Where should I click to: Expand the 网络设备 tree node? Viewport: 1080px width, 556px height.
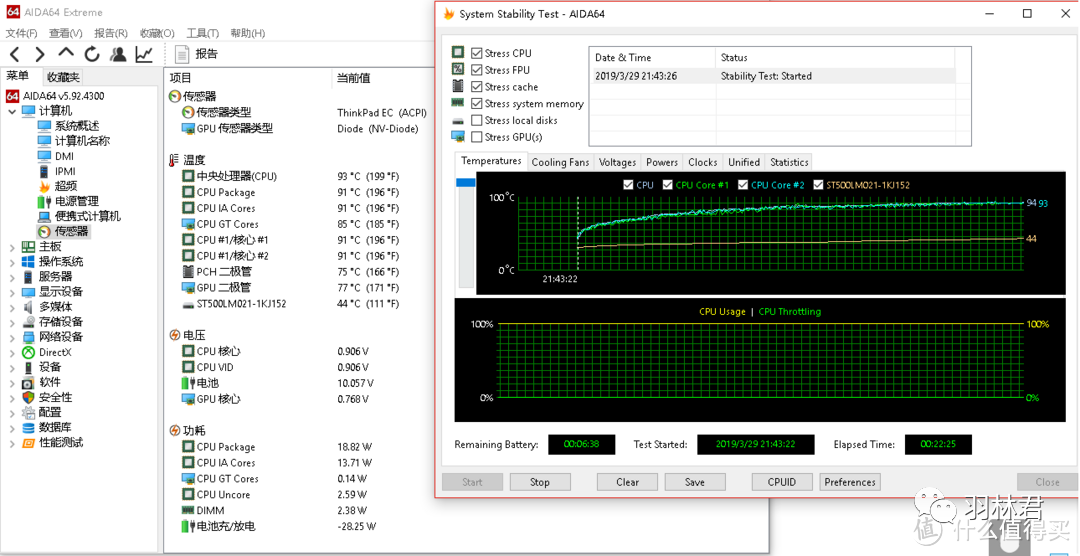point(12,337)
